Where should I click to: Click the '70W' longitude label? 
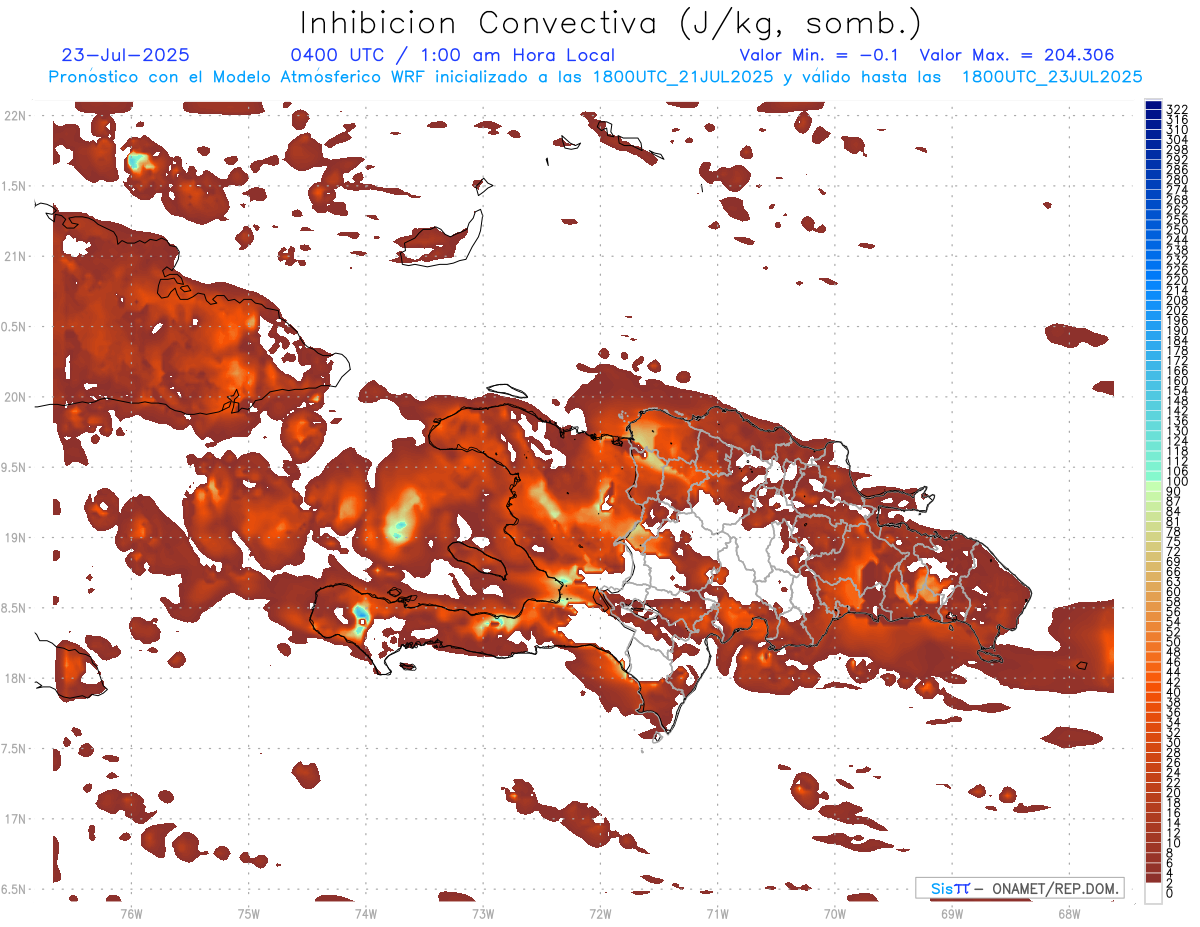click(835, 913)
